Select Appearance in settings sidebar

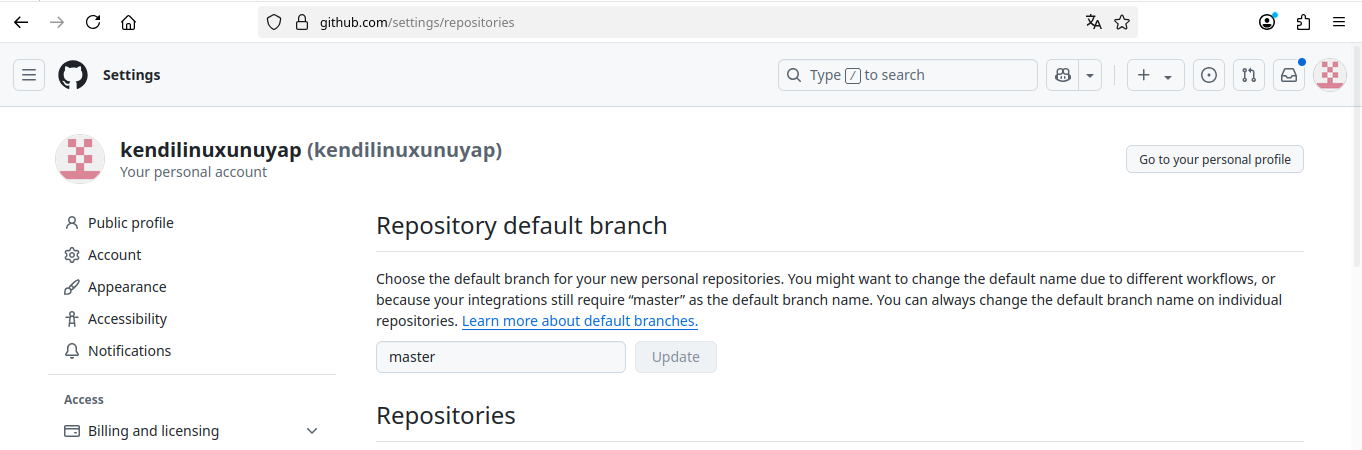coord(127,287)
